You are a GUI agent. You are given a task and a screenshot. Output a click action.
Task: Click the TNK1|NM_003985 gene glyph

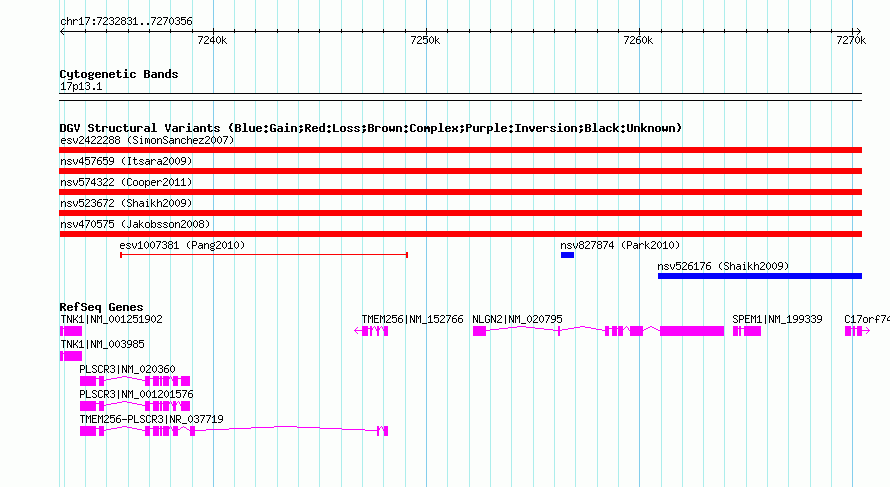click(x=71, y=356)
